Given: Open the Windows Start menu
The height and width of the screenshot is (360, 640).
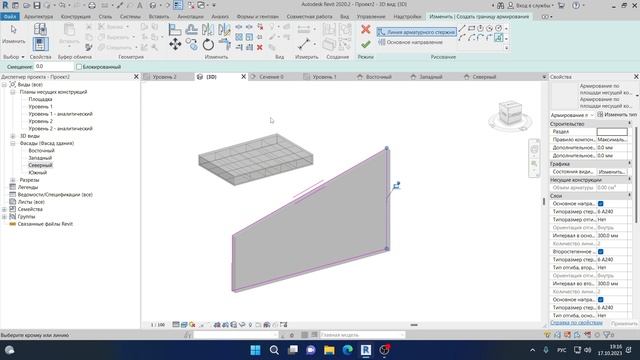Looking at the screenshot, I should 256,350.
